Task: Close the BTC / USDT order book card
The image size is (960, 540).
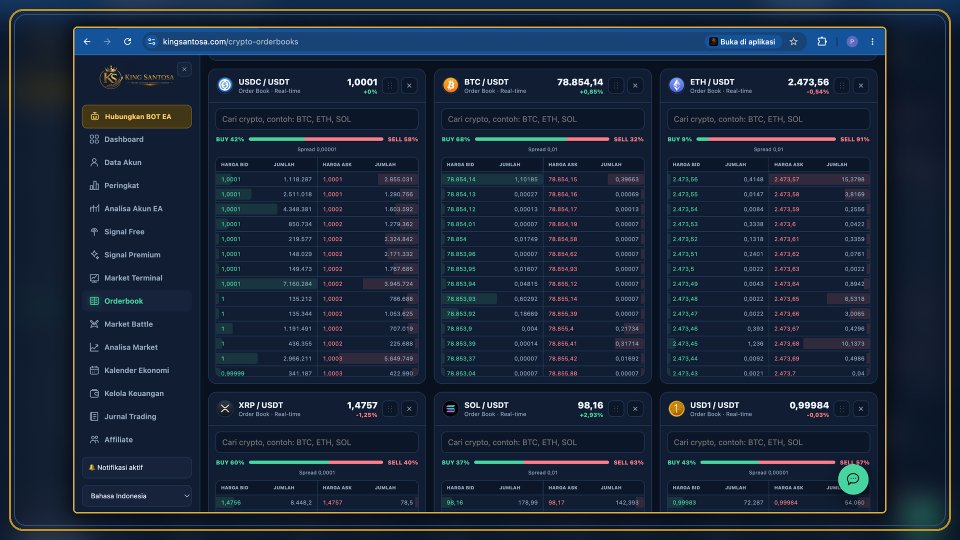Action: pyautogui.click(x=636, y=86)
